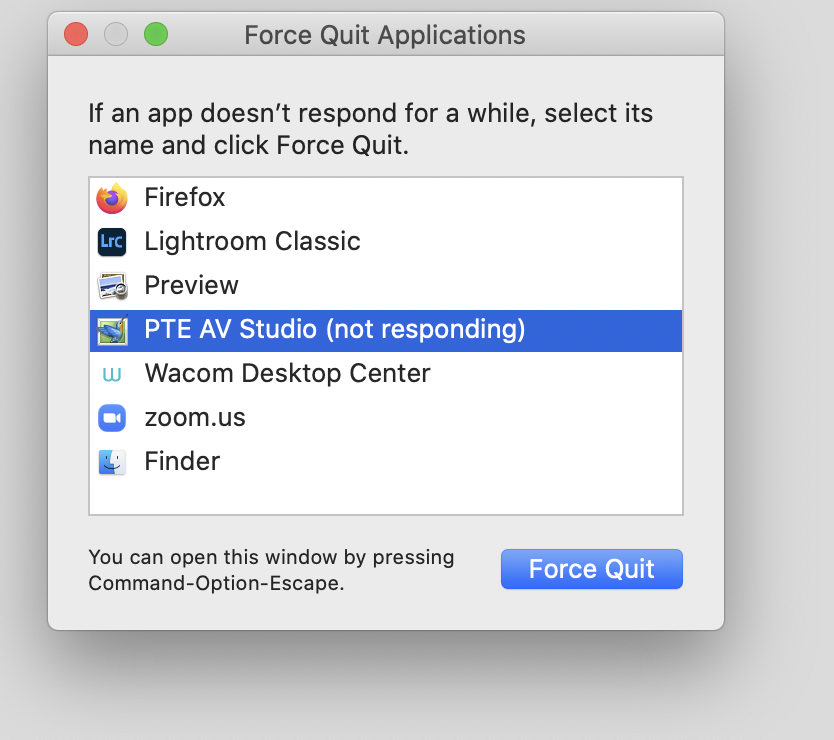Click the Preview app icon
834x740 pixels.
pos(112,286)
